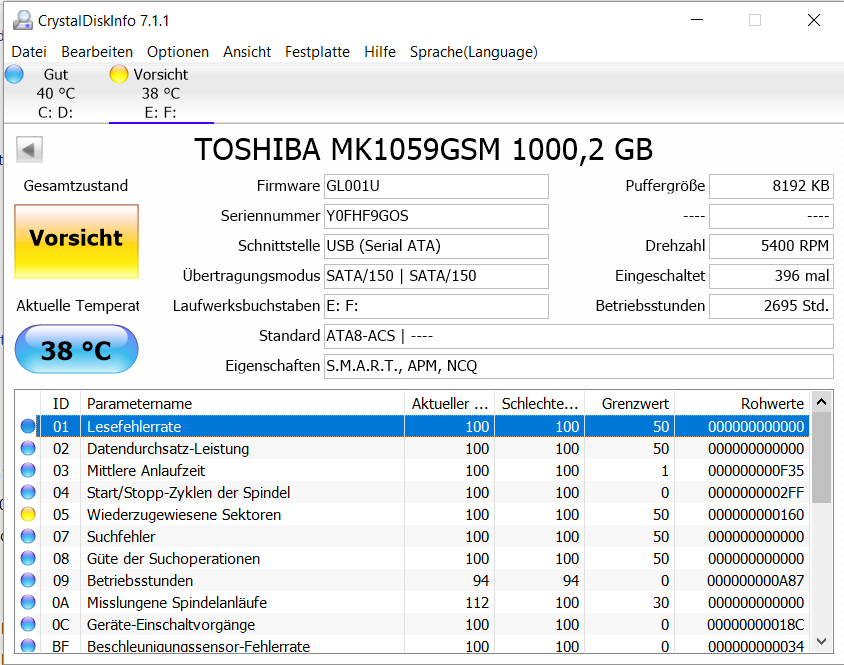Click the Schlechte... column header
The width and height of the screenshot is (844, 665).
[540, 404]
